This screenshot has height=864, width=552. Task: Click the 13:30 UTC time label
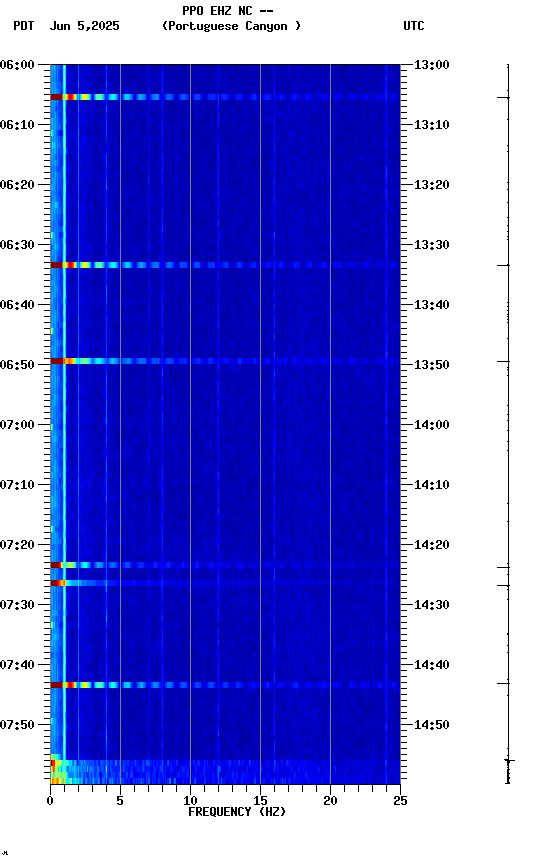coord(432,245)
